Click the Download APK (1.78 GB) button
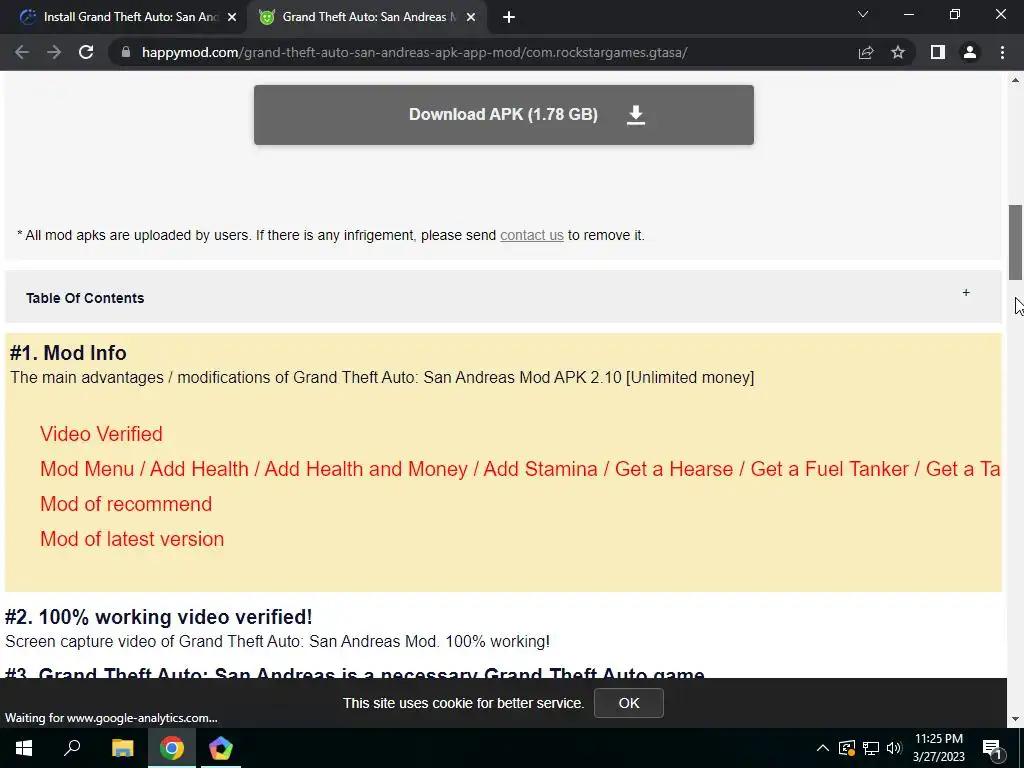The height and width of the screenshot is (768, 1024). pos(504,115)
